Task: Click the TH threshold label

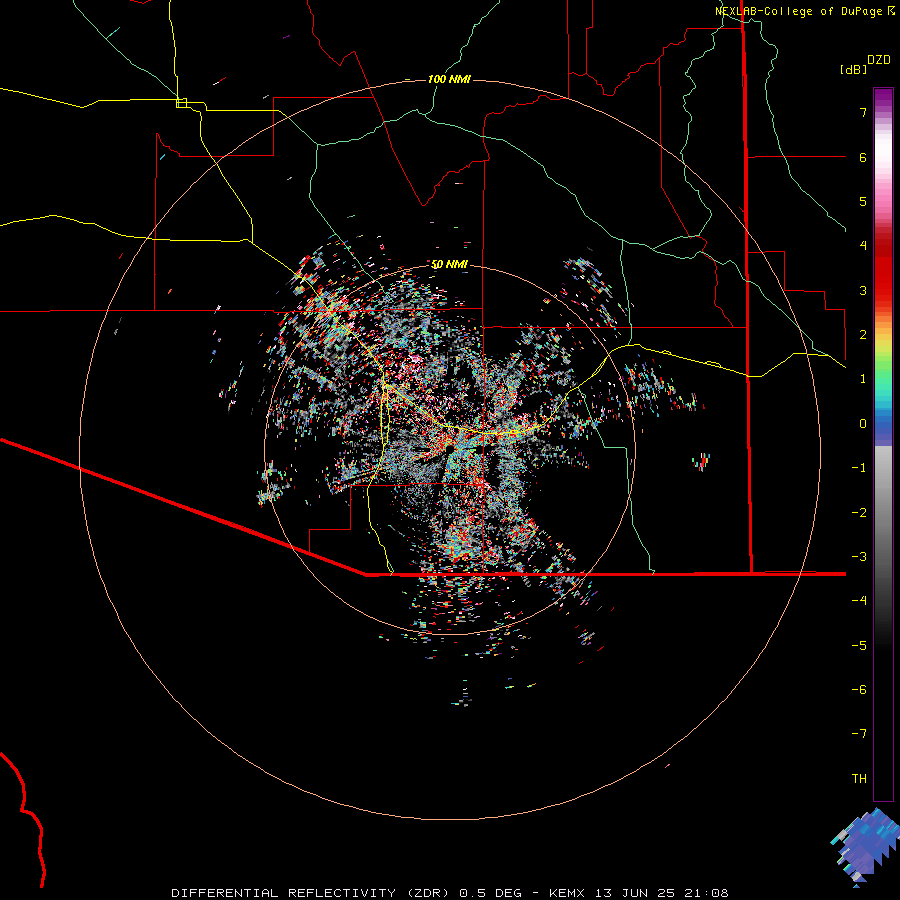Action: coord(859,779)
